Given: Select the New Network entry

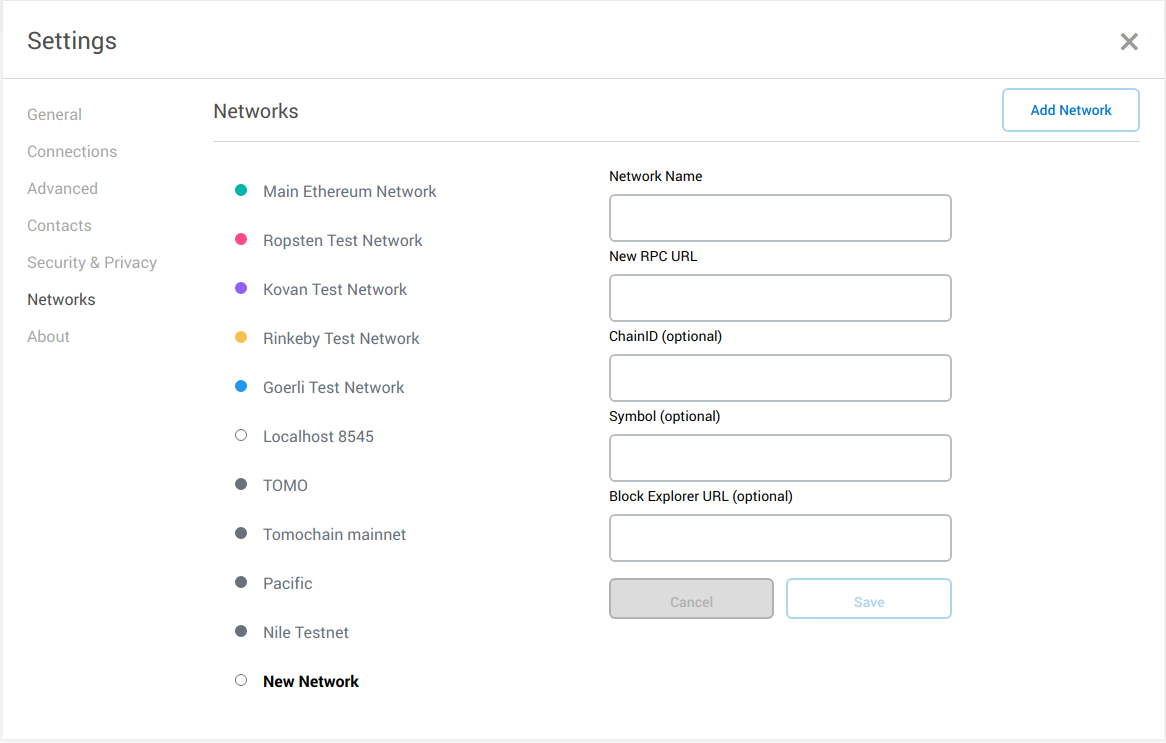Looking at the screenshot, I should click(x=311, y=681).
